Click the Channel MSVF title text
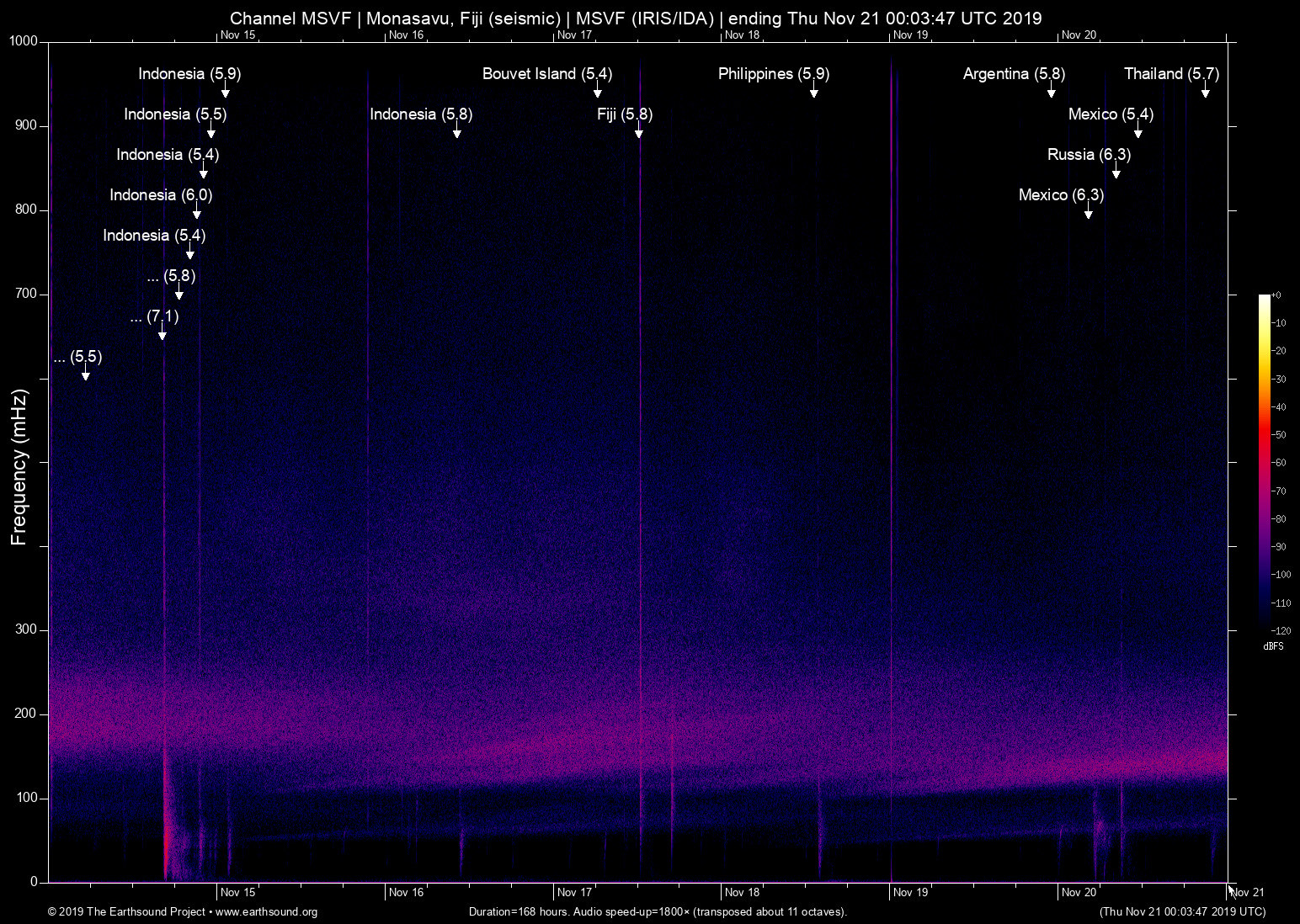The height and width of the screenshot is (924, 1300). 637,18
